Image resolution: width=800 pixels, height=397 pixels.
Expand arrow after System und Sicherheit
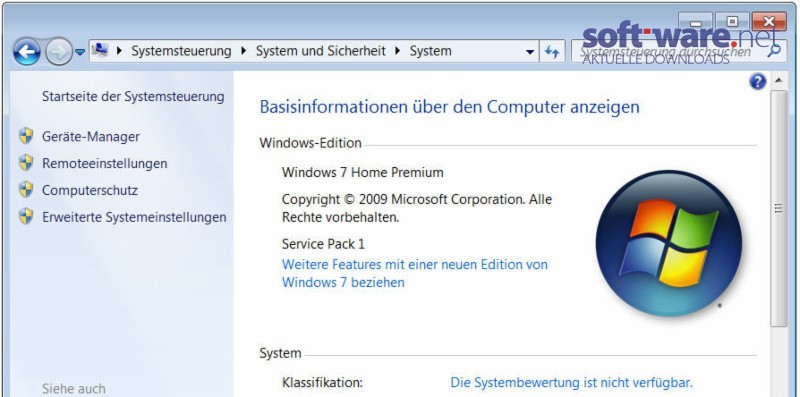coord(398,51)
